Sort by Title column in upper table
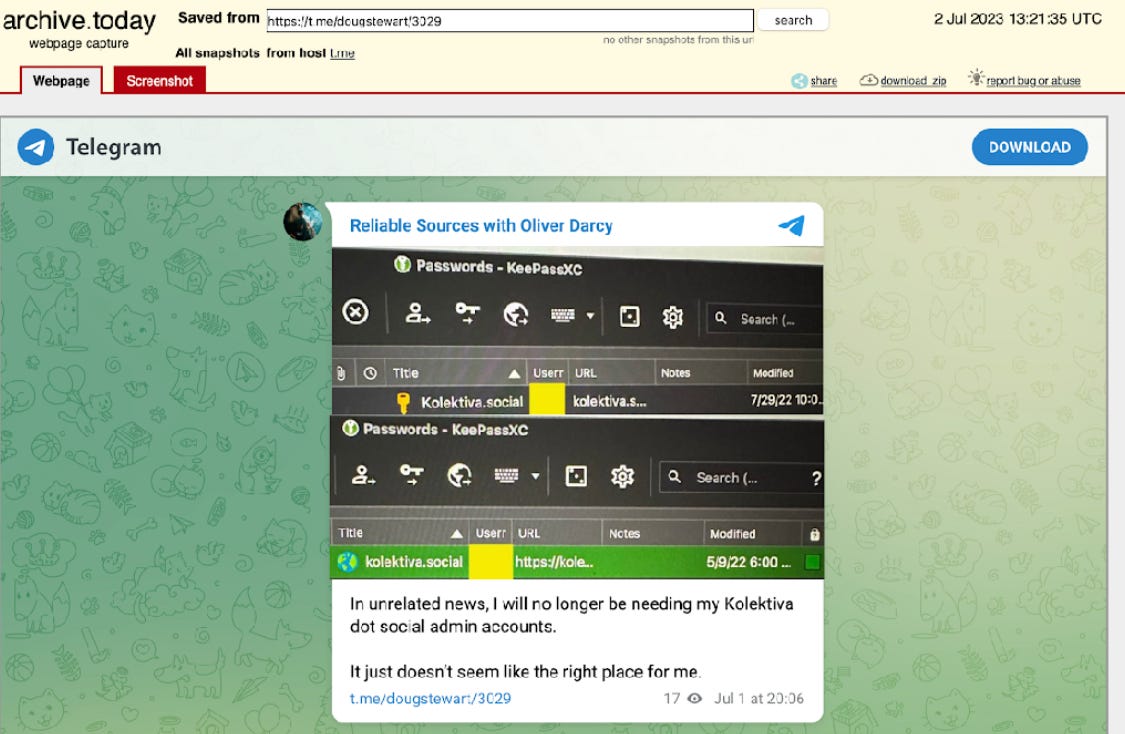 point(455,373)
